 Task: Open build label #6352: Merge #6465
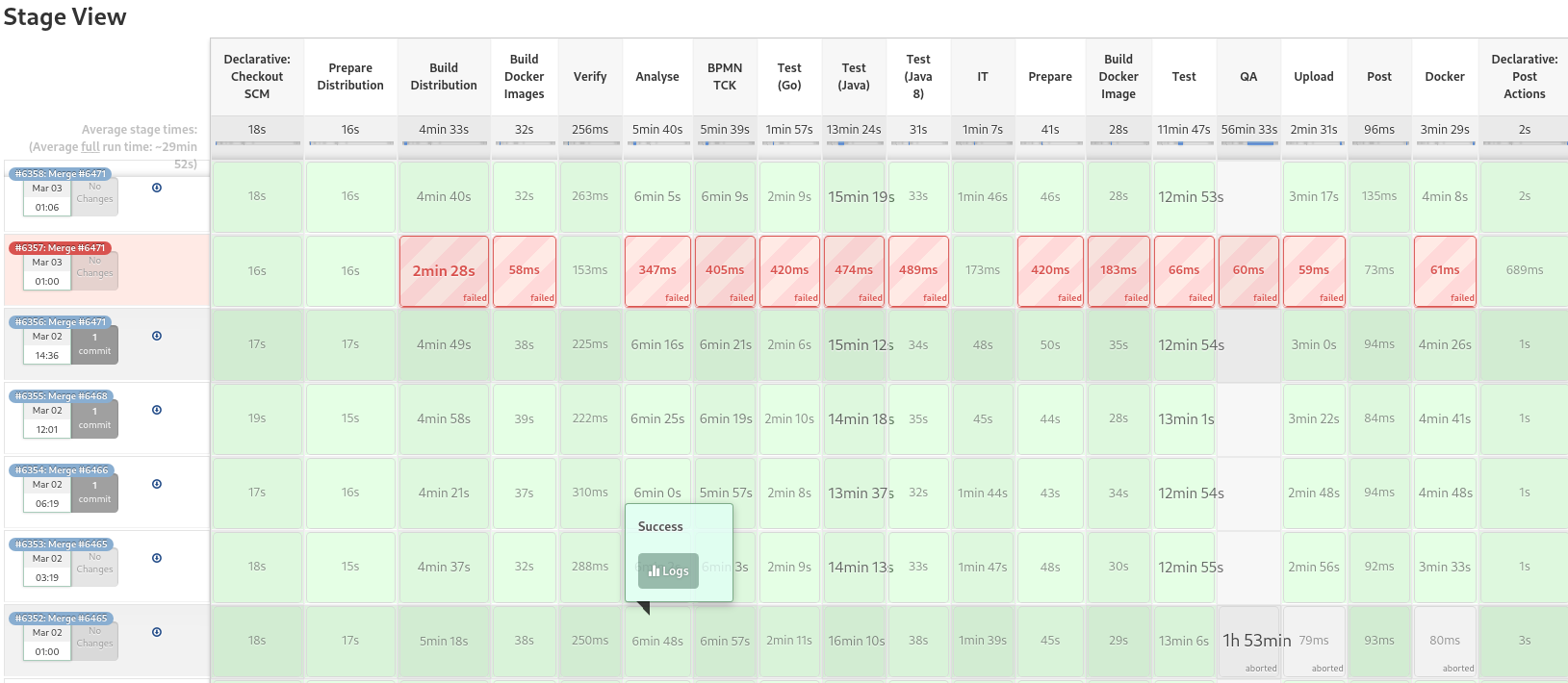(x=61, y=619)
